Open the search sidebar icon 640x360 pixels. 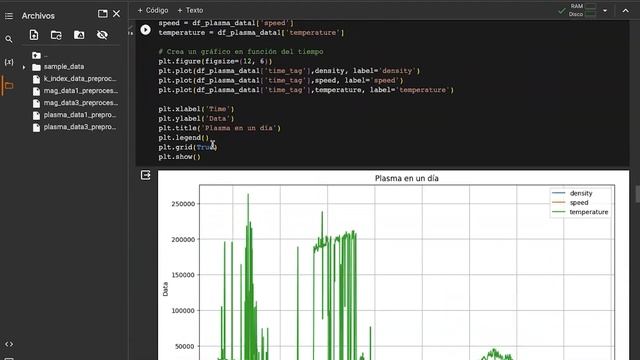click(x=9, y=39)
